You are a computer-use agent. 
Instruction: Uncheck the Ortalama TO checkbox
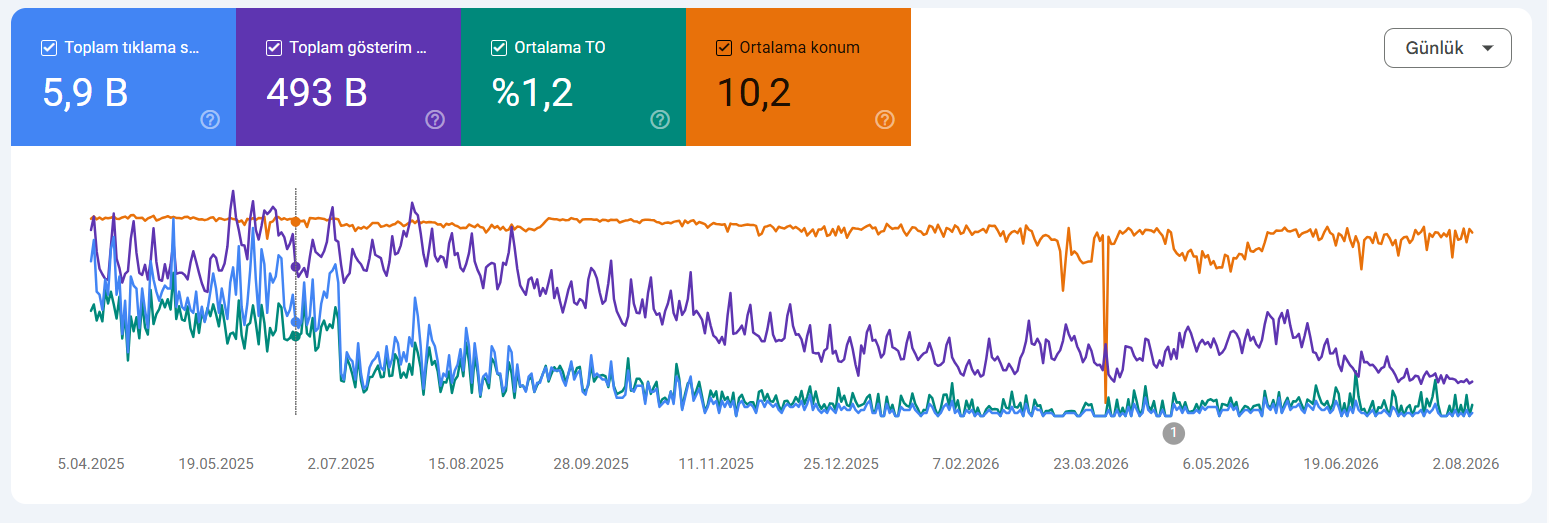pos(499,47)
